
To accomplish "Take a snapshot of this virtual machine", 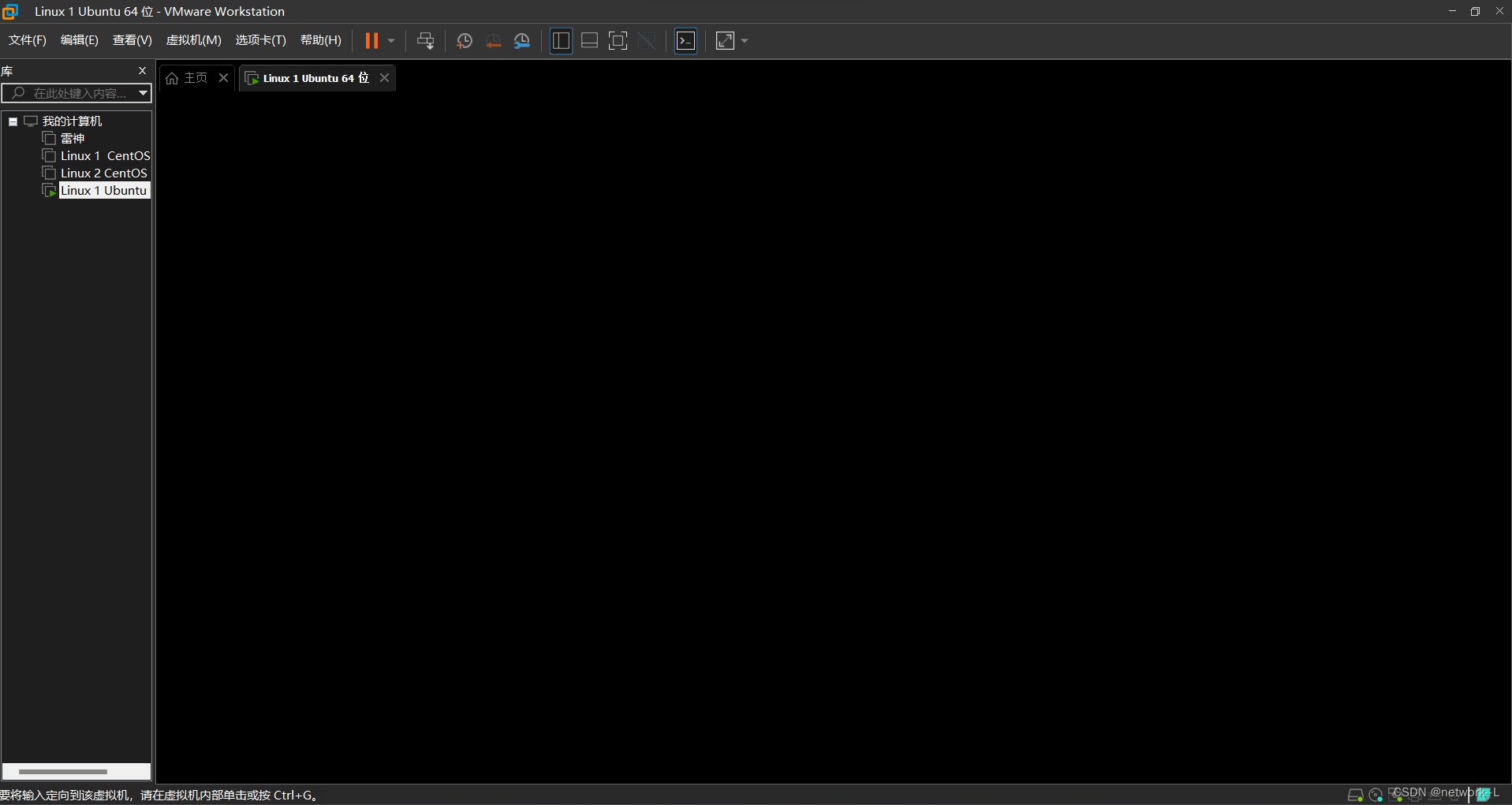I will point(464,40).
